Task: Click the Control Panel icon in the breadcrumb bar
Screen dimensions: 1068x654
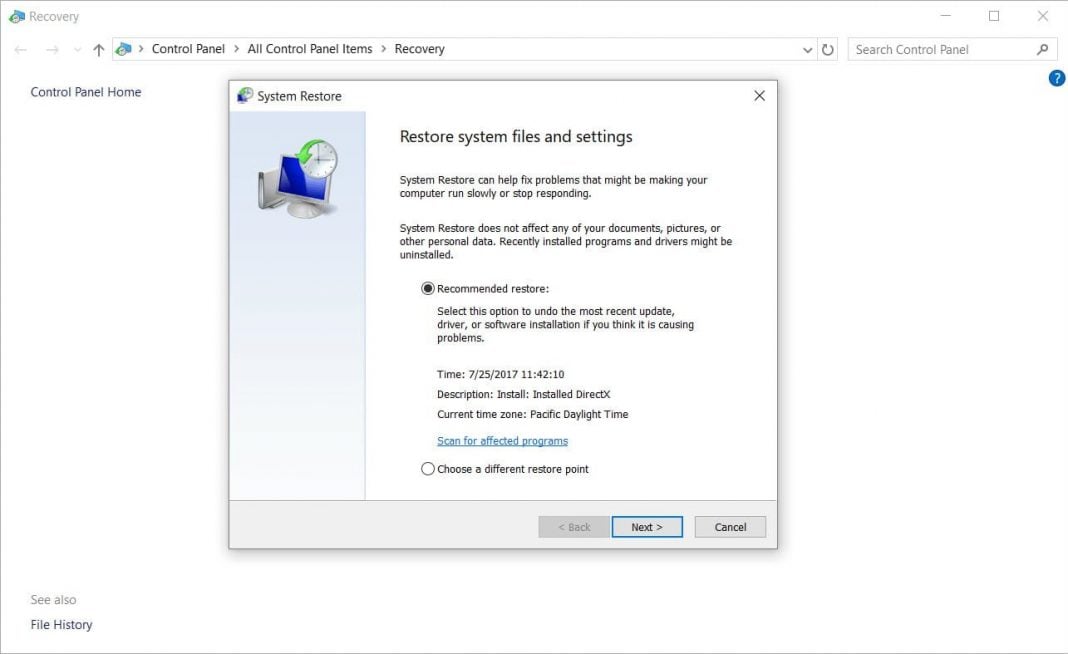Action: [123, 48]
